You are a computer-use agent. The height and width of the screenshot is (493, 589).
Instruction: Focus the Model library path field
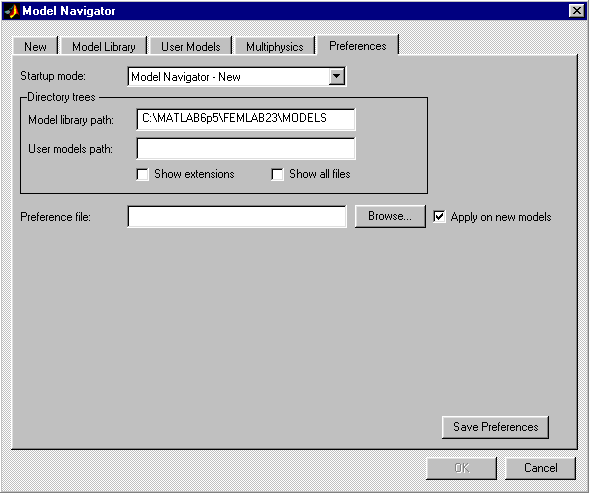(246, 119)
